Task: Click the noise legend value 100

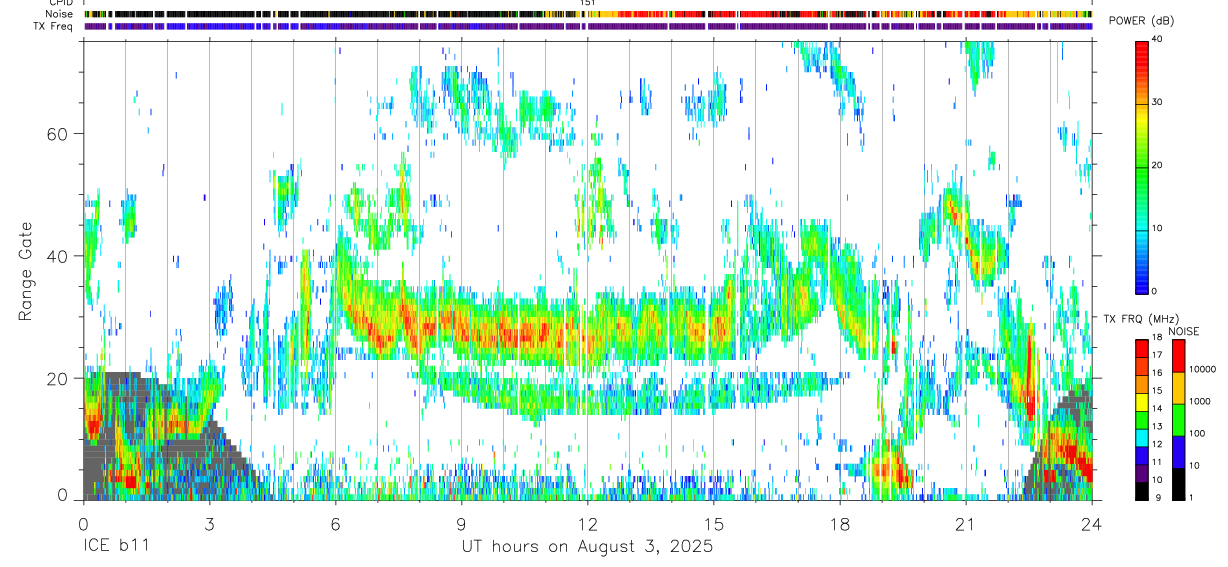Action: 1196,434
